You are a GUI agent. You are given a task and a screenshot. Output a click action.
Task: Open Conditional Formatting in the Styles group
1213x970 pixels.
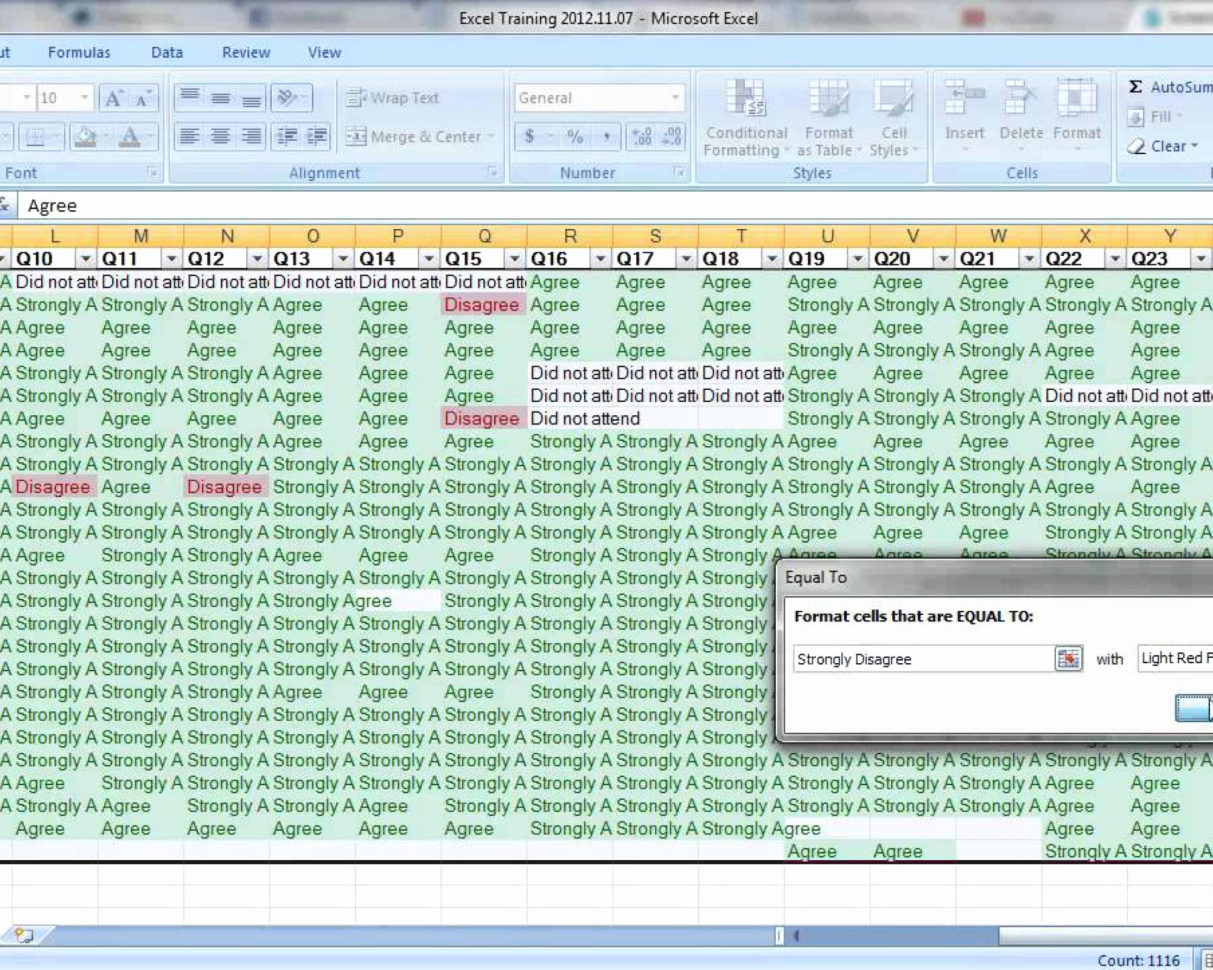pos(746,113)
